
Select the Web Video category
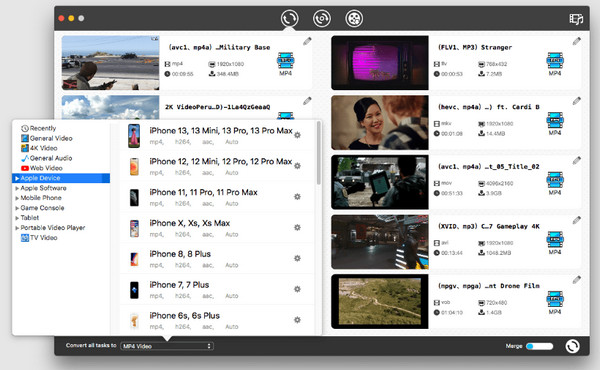[x=42, y=168]
